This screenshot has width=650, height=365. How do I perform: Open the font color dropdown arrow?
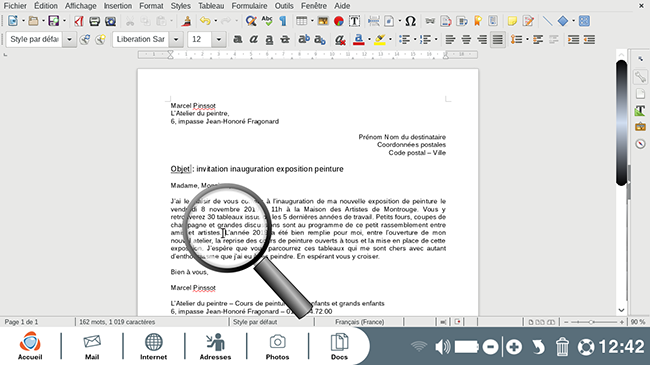pos(369,39)
